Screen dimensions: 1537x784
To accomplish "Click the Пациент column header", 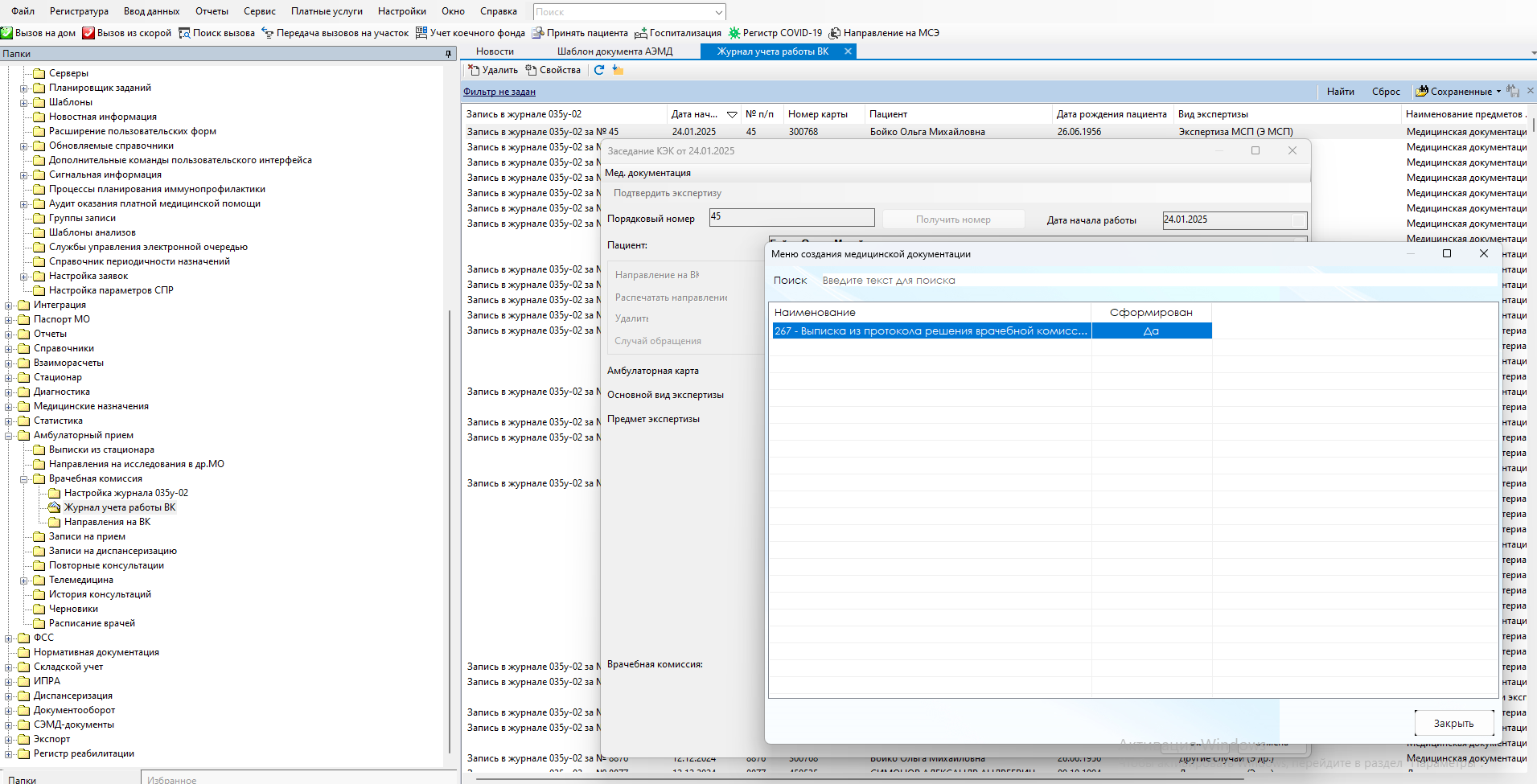I will (x=958, y=114).
